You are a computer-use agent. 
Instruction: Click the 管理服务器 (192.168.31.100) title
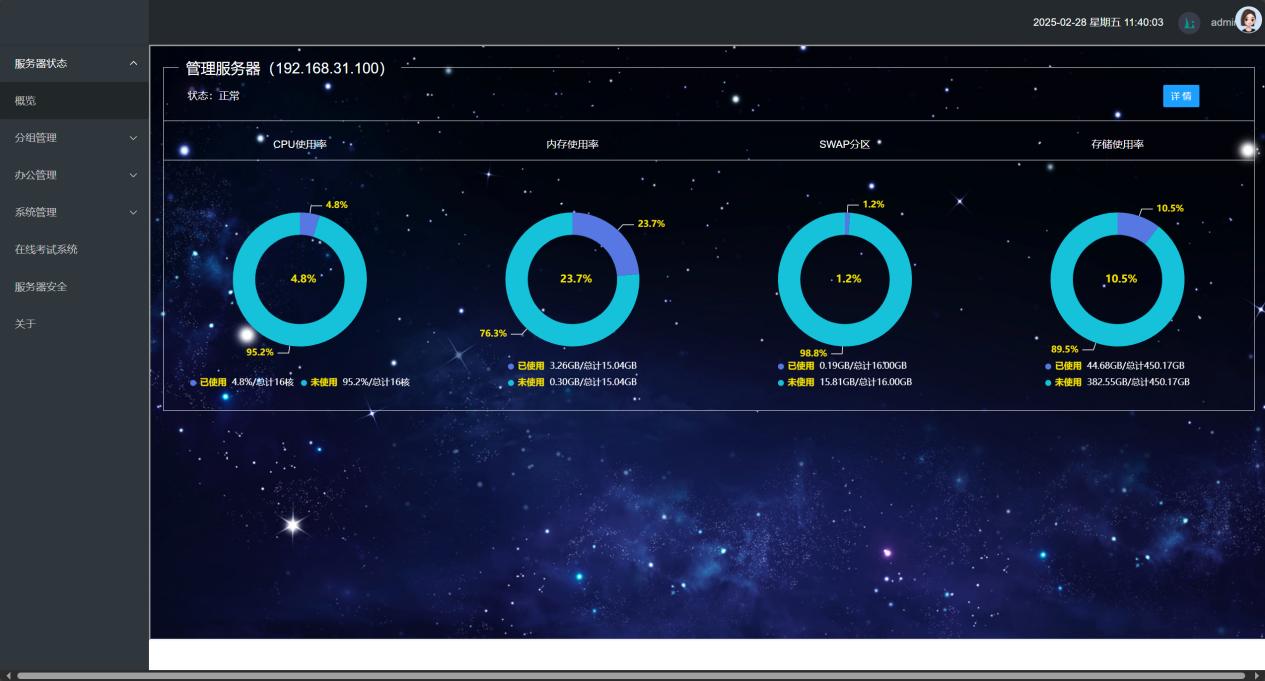click(285, 68)
